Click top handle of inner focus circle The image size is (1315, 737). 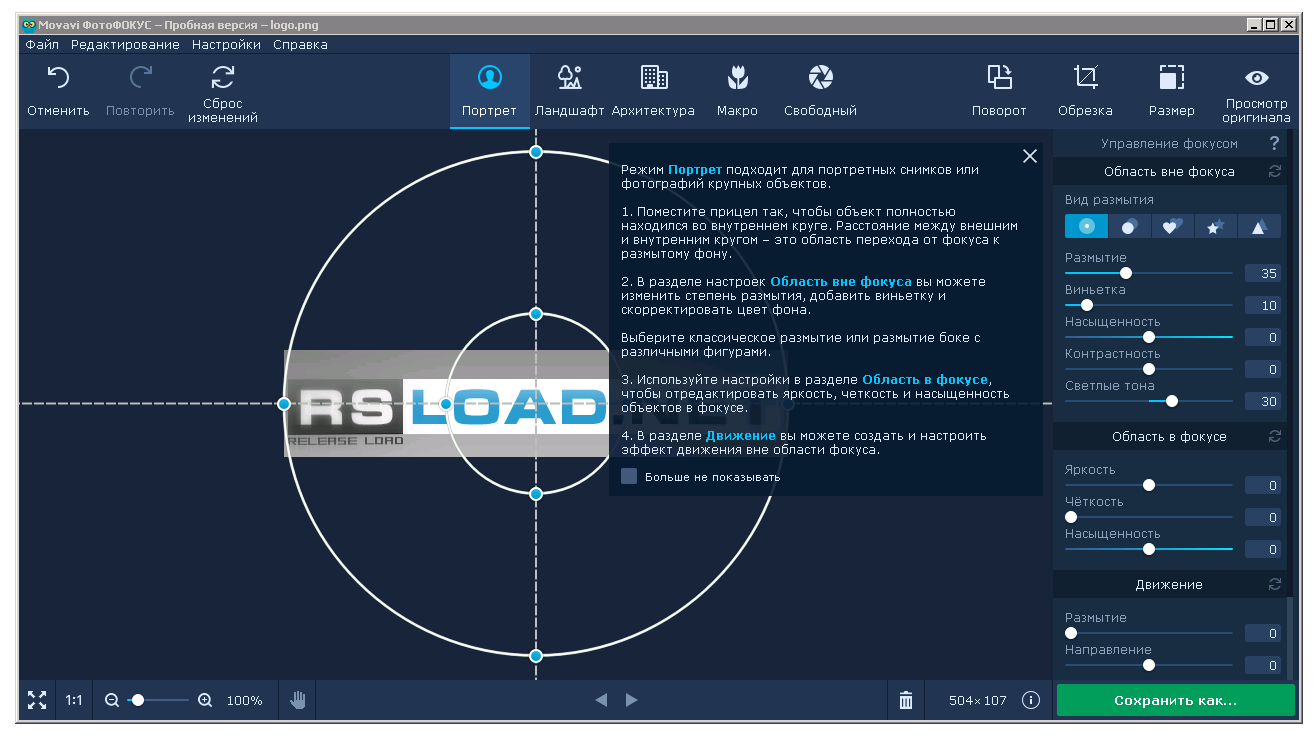[536, 314]
